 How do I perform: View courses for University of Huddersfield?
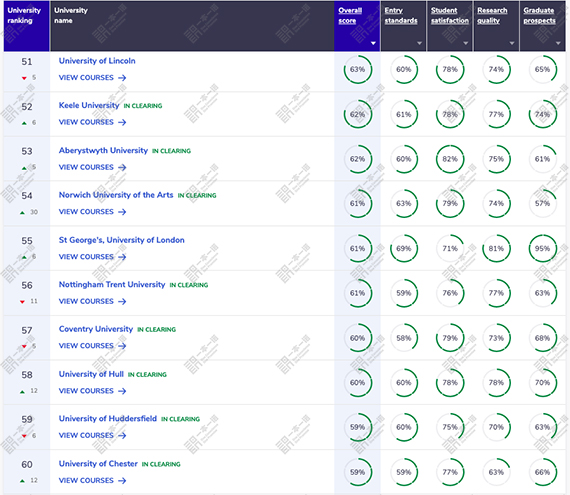click(x=92, y=435)
